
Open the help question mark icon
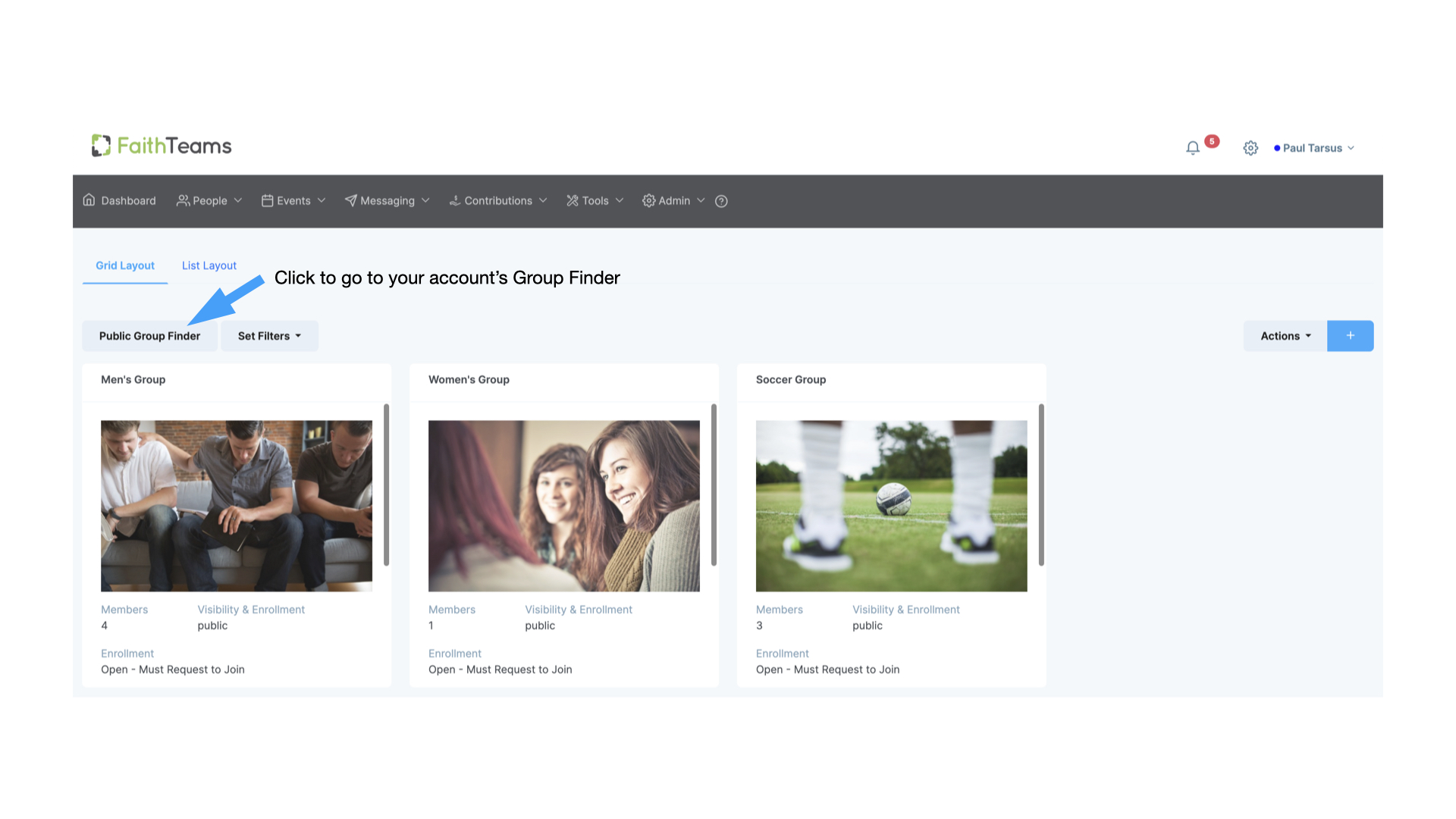[x=720, y=201]
